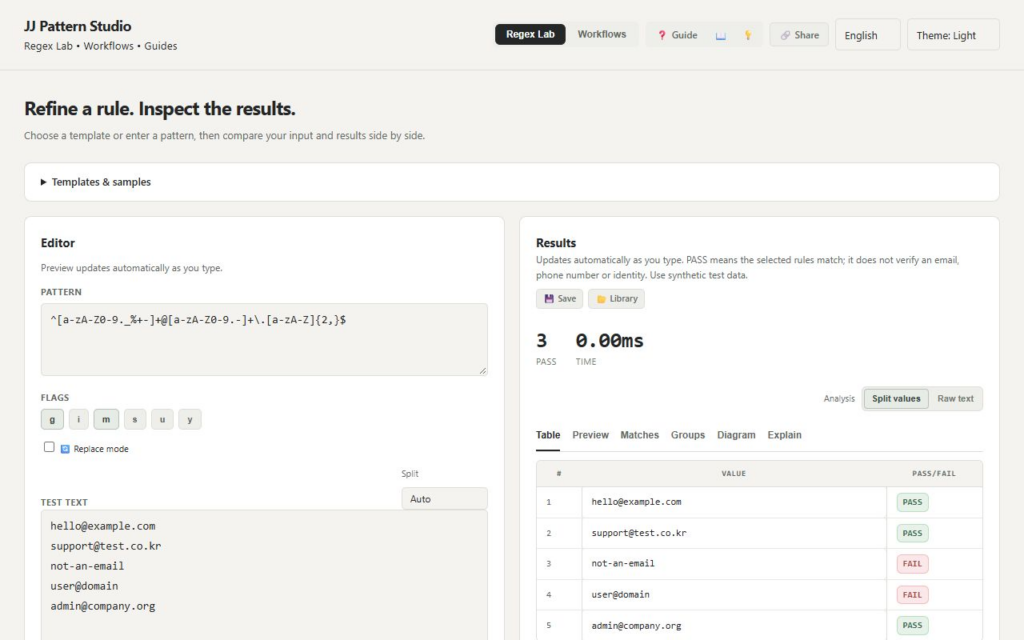Click the 0.00ms time value
The image size is (1024, 640).
(x=609, y=340)
